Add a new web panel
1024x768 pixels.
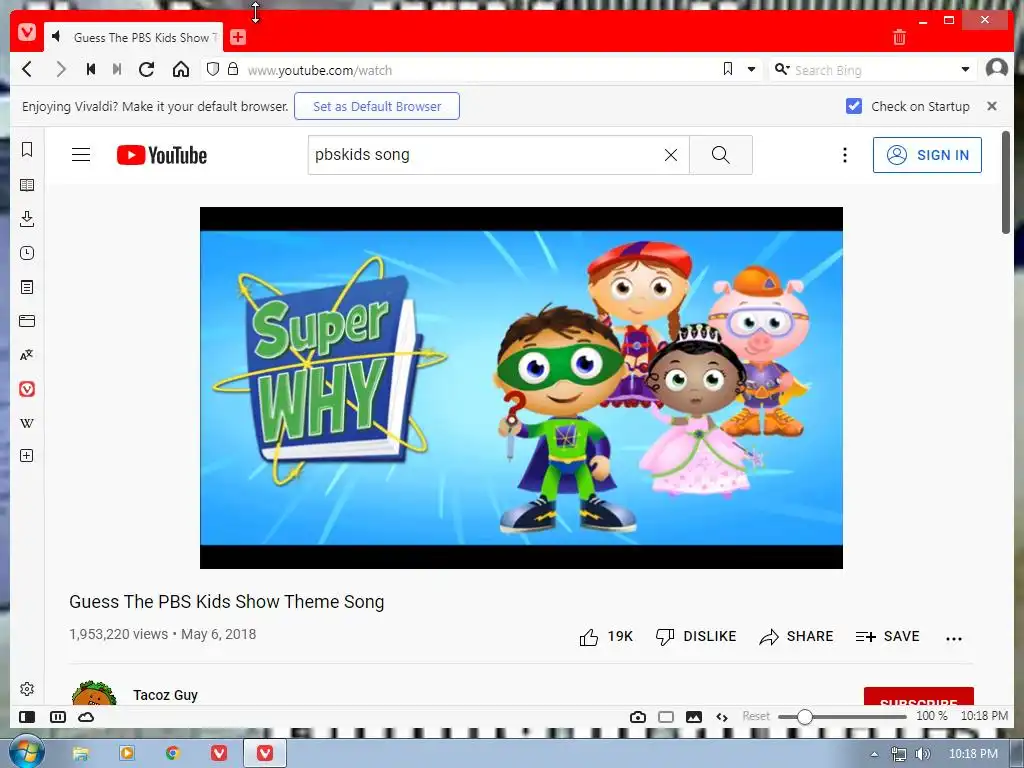[27, 456]
